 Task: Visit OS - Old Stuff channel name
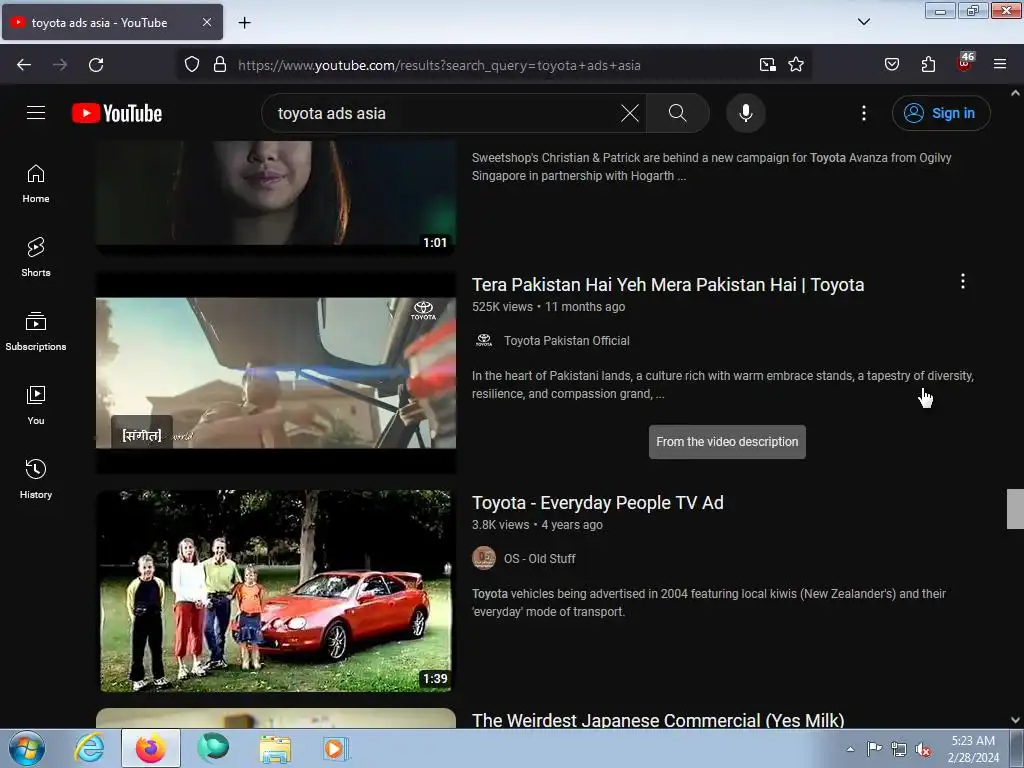tap(539, 559)
